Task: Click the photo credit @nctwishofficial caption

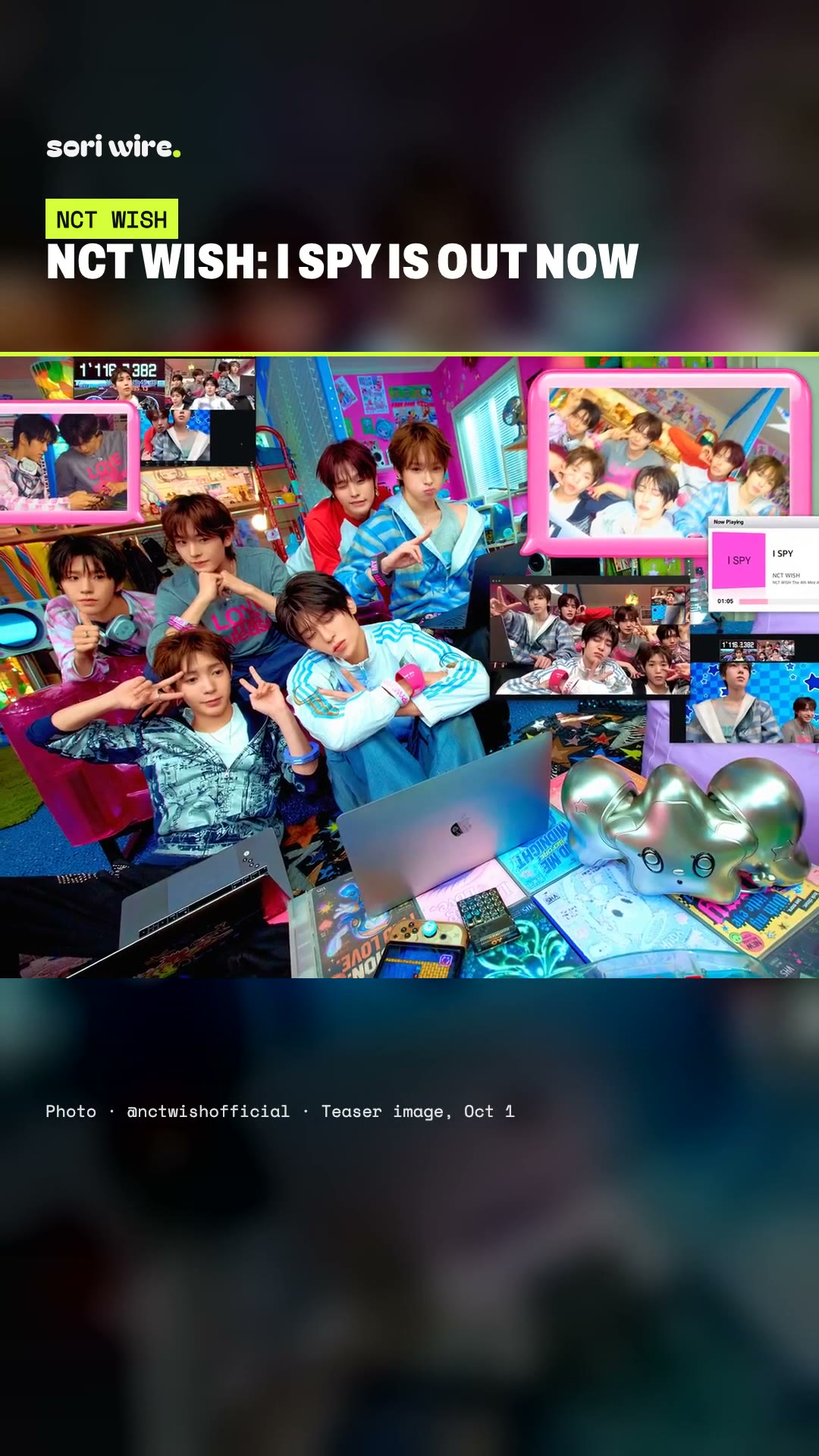Action: pyautogui.click(x=280, y=1112)
